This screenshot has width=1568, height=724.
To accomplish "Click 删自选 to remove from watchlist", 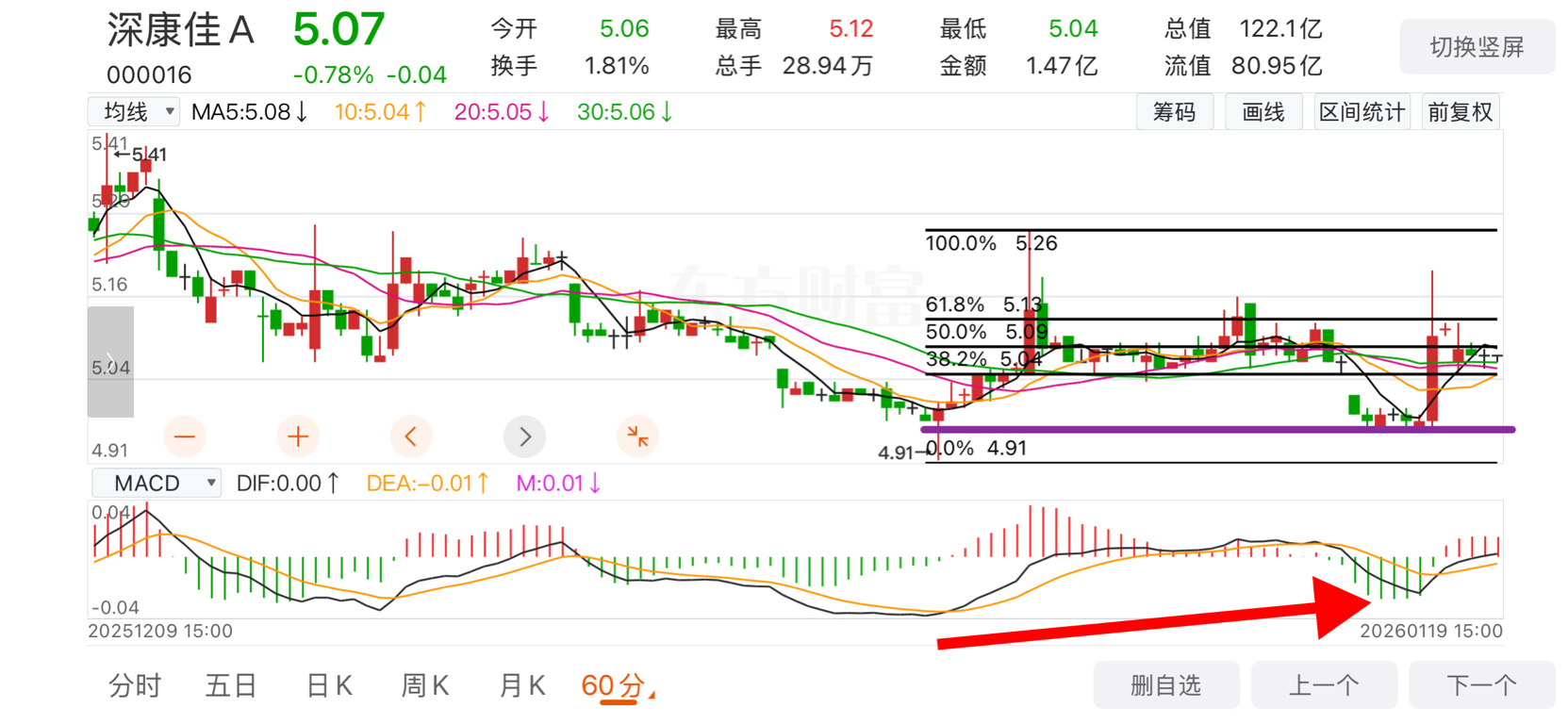I will tap(1166, 685).
